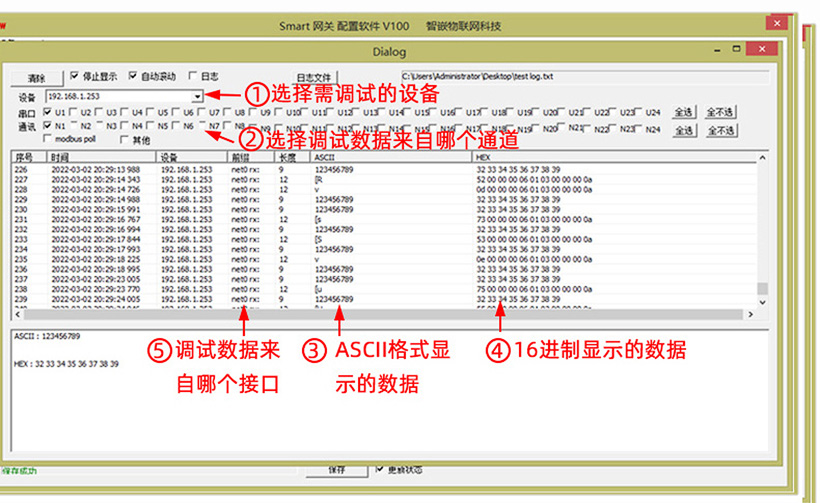Enable the 其他 (other) checkbox
The width and height of the screenshot is (820, 503).
(124, 140)
